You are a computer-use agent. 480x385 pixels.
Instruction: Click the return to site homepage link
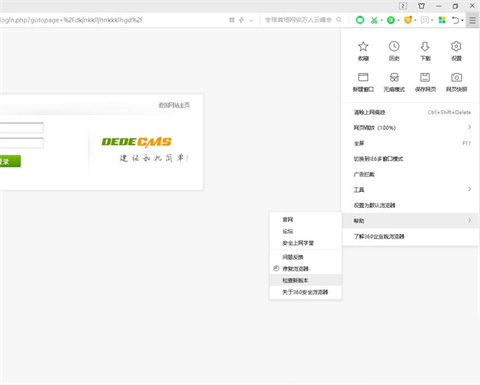pos(174,105)
